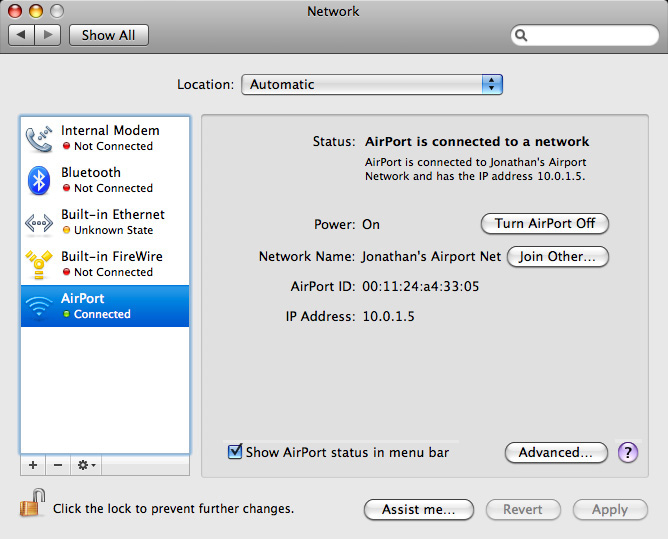This screenshot has height=539, width=668.
Task: Select the Built-in Ethernet icon
Action: [x=39, y=222]
